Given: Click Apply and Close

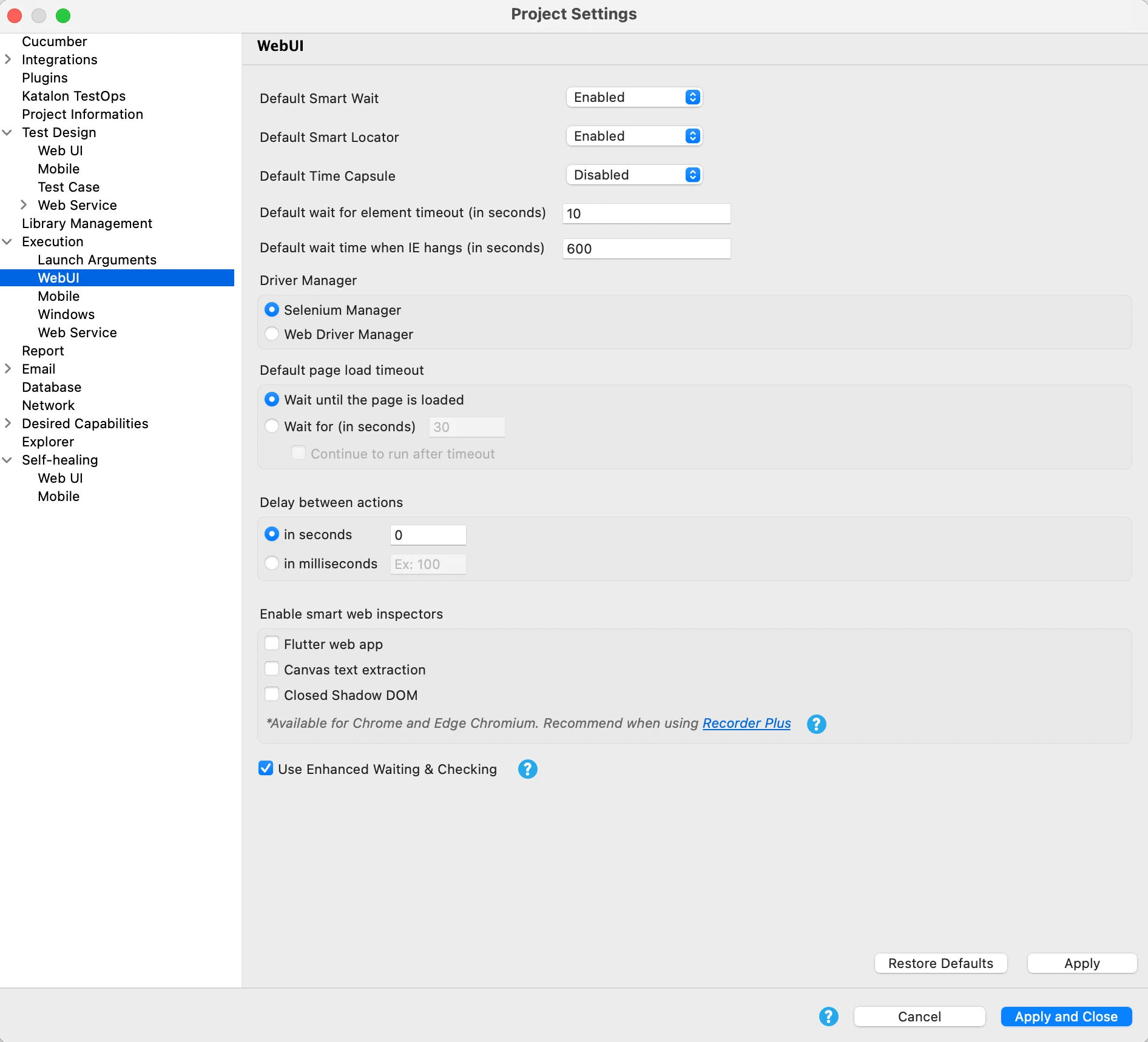Looking at the screenshot, I should (1066, 1017).
